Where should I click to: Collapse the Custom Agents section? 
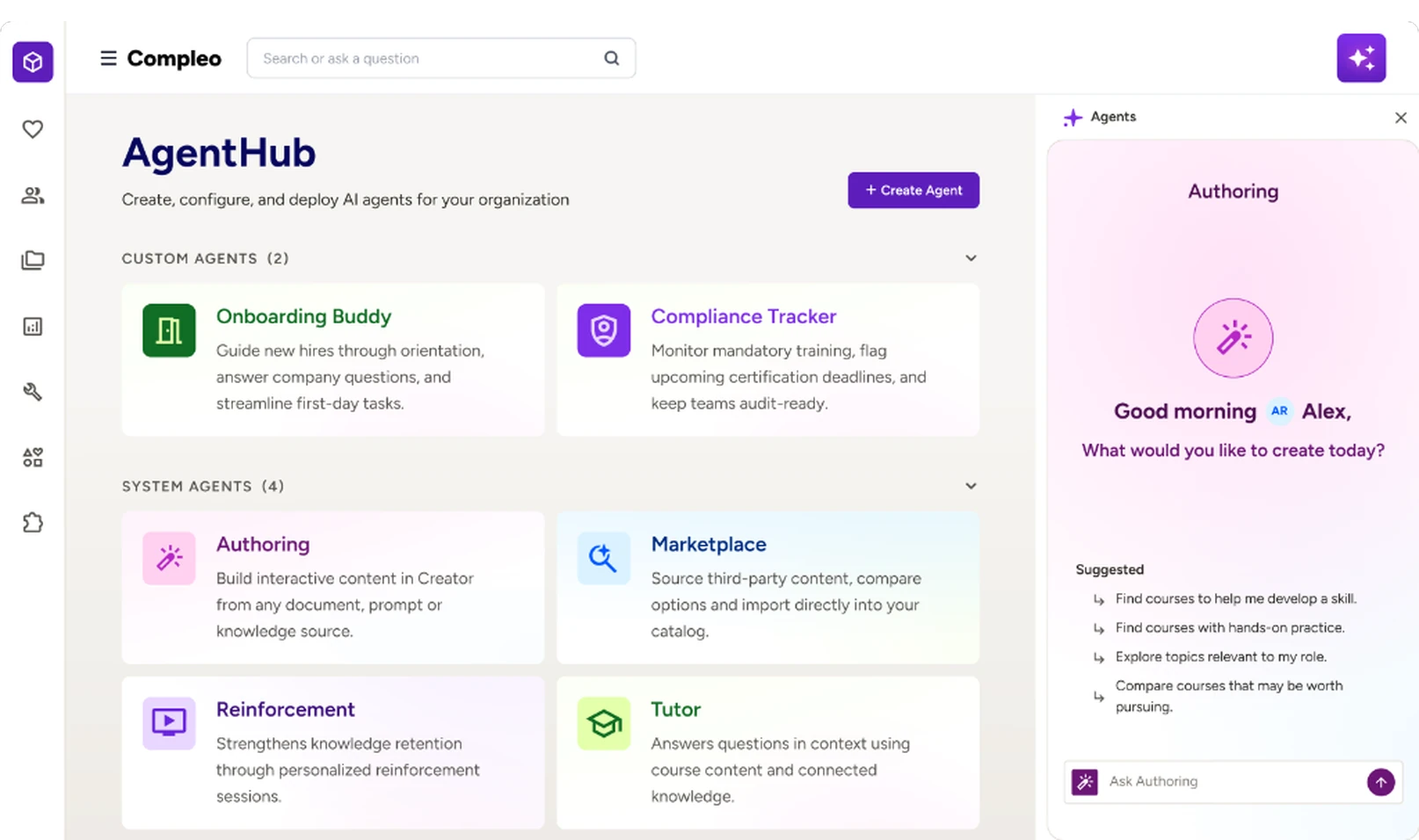click(971, 258)
